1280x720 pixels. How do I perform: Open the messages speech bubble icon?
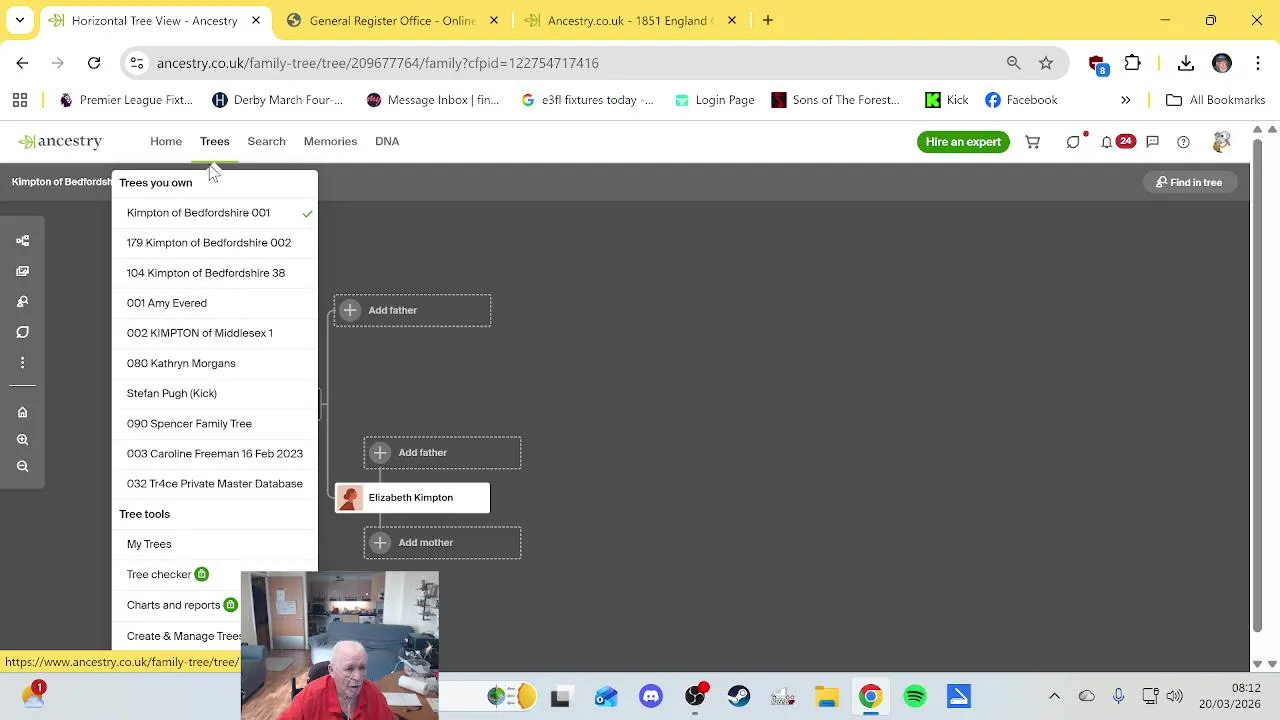(x=1152, y=142)
